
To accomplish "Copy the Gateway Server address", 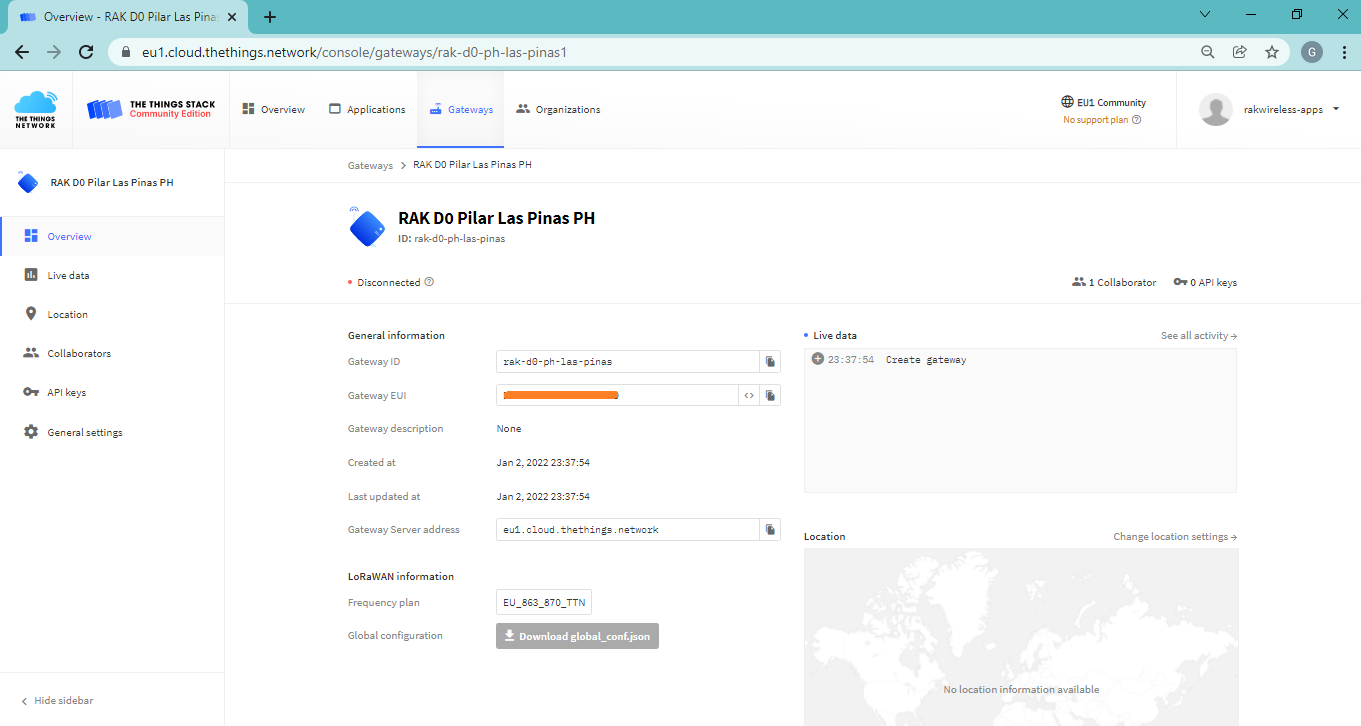I will coord(770,530).
